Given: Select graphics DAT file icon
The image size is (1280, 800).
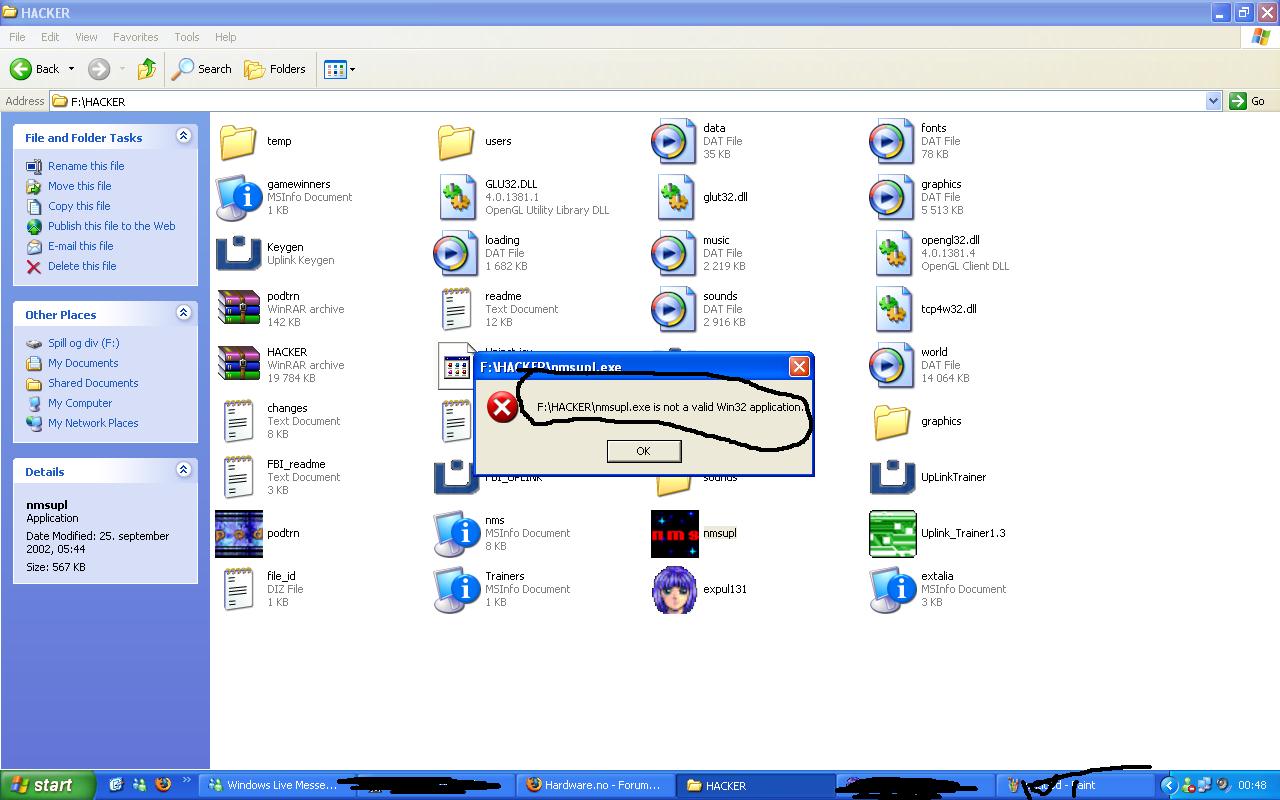Looking at the screenshot, I should pos(892,197).
